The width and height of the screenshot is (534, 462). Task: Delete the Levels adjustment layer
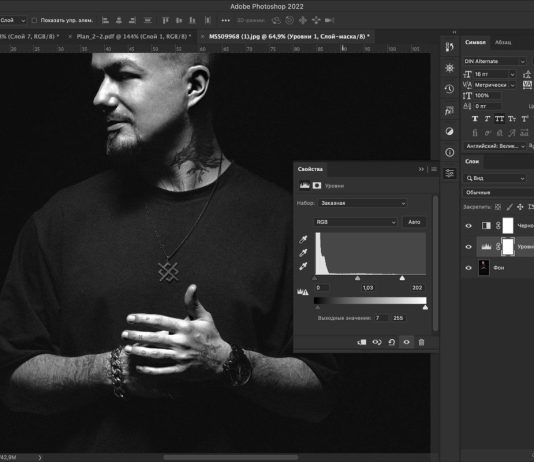pos(421,342)
